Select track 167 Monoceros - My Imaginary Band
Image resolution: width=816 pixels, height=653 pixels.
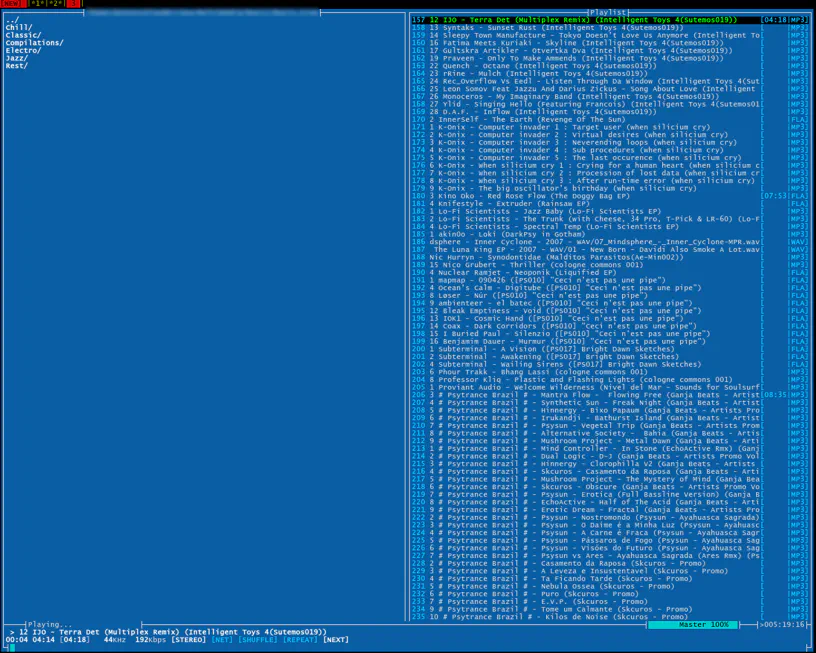pyautogui.click(x=610, y=96)
